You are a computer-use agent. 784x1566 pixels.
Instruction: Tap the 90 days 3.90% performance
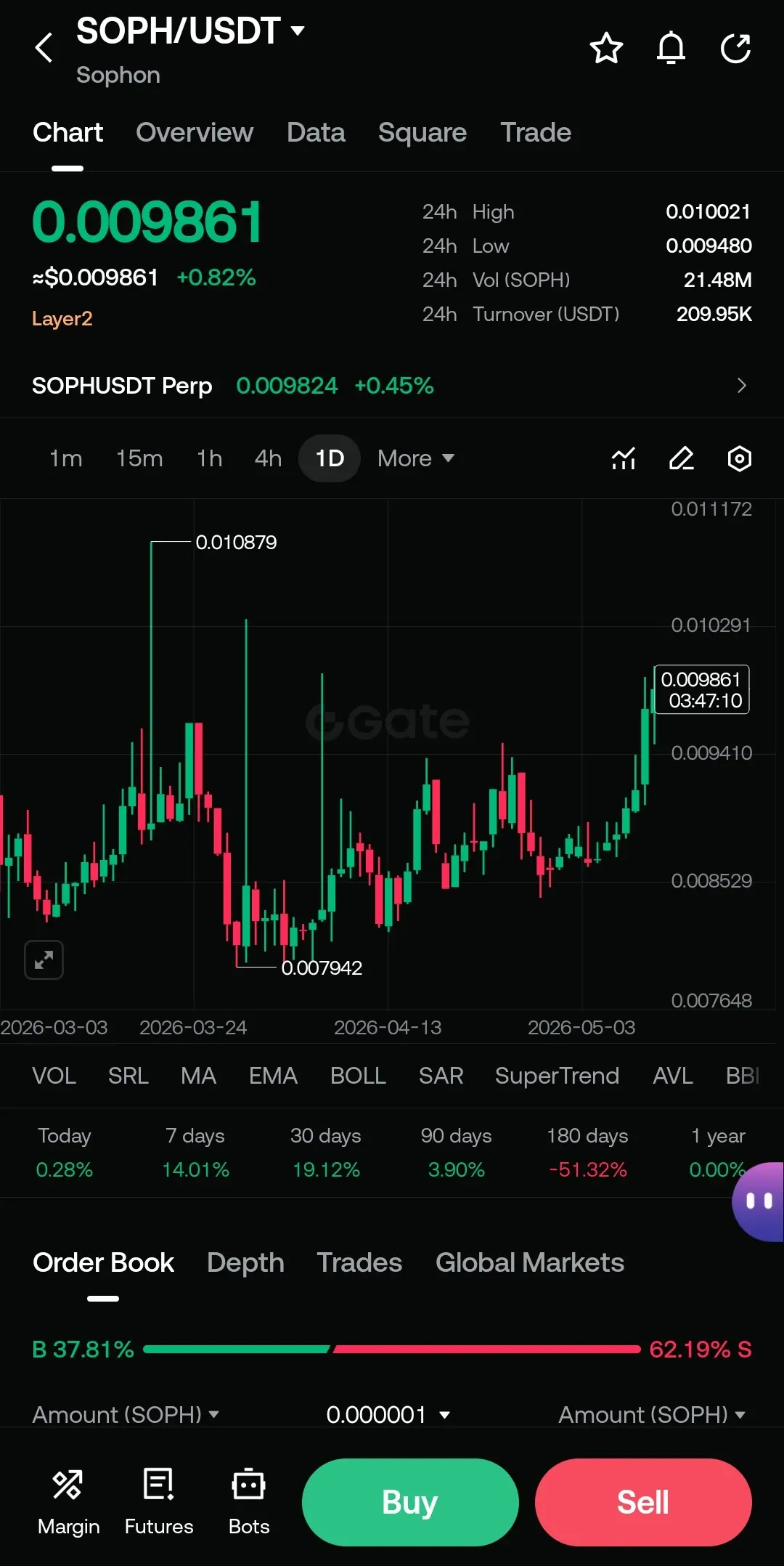click(457, 1153)
